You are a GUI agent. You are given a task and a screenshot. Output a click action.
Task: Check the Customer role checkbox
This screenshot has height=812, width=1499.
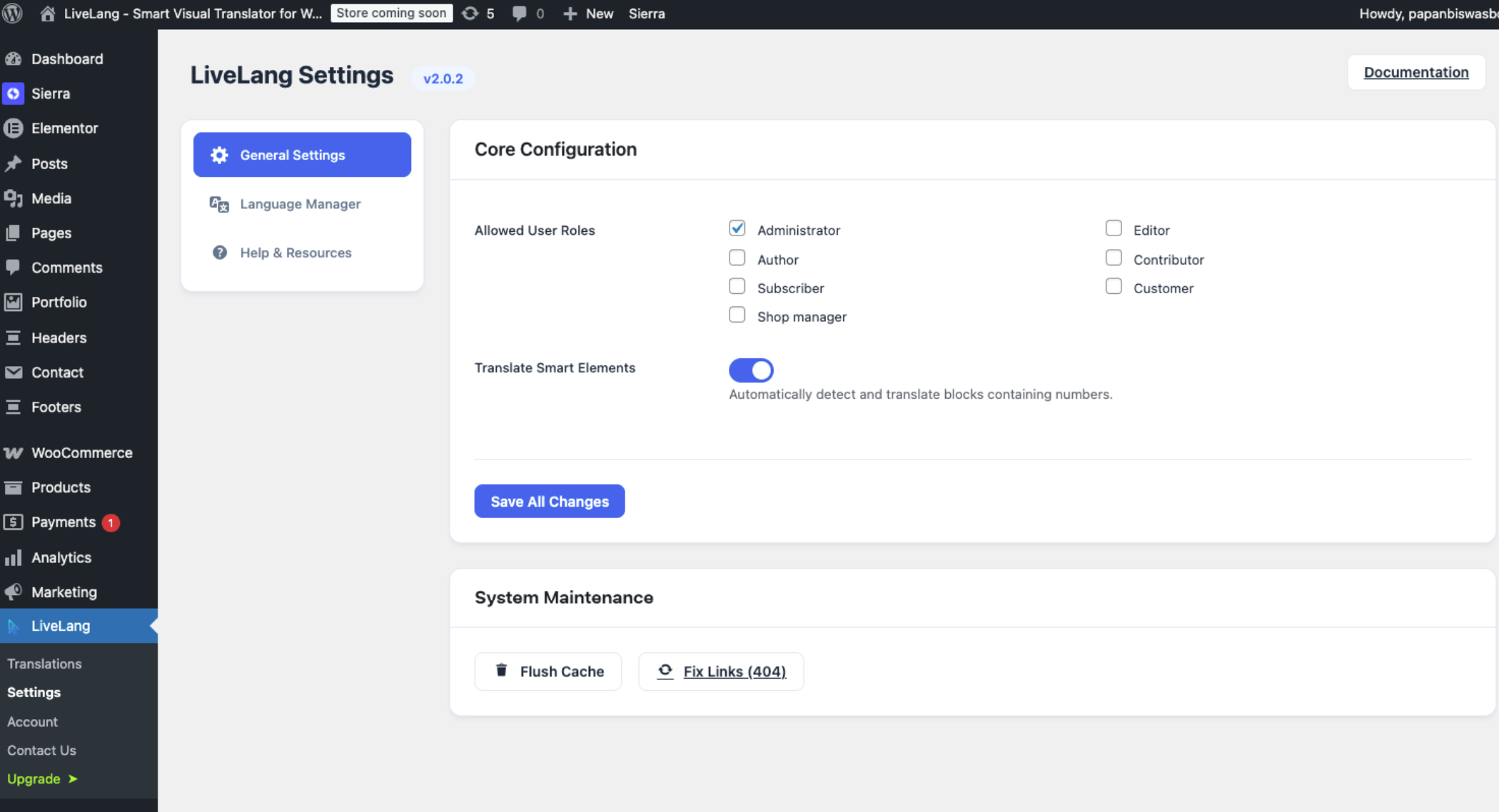(x=1114, y=286)
